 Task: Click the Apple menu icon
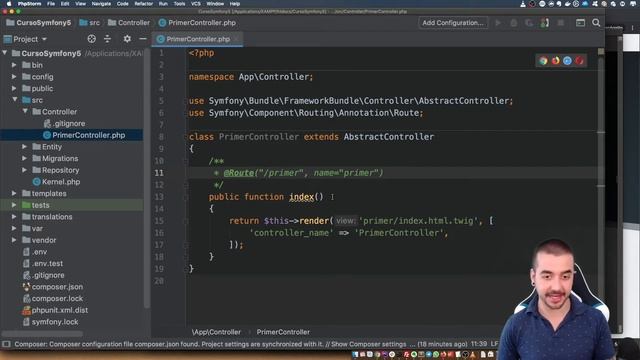click(9, 4)
